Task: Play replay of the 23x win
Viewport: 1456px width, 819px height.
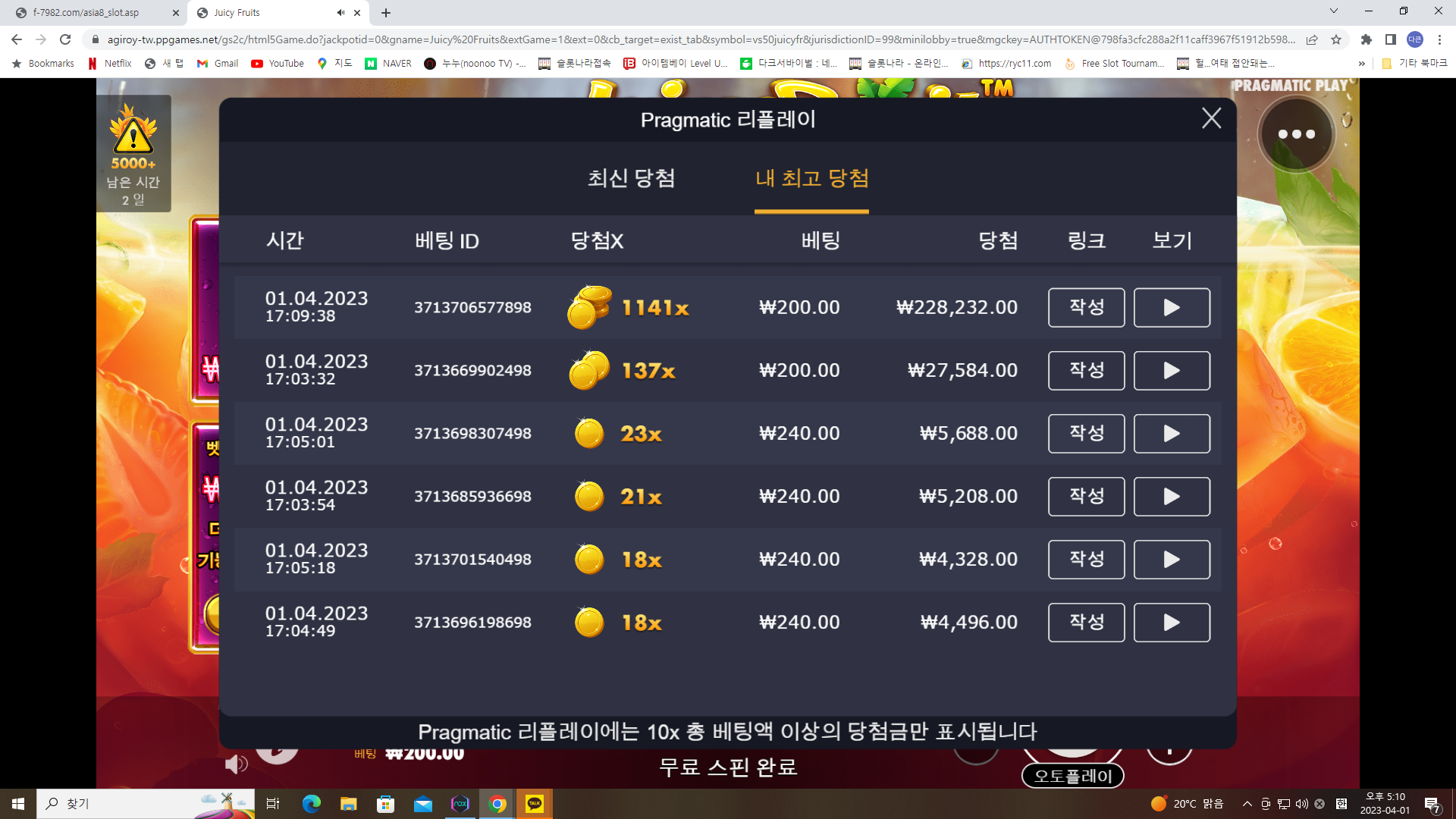Action: point(1172,433)
